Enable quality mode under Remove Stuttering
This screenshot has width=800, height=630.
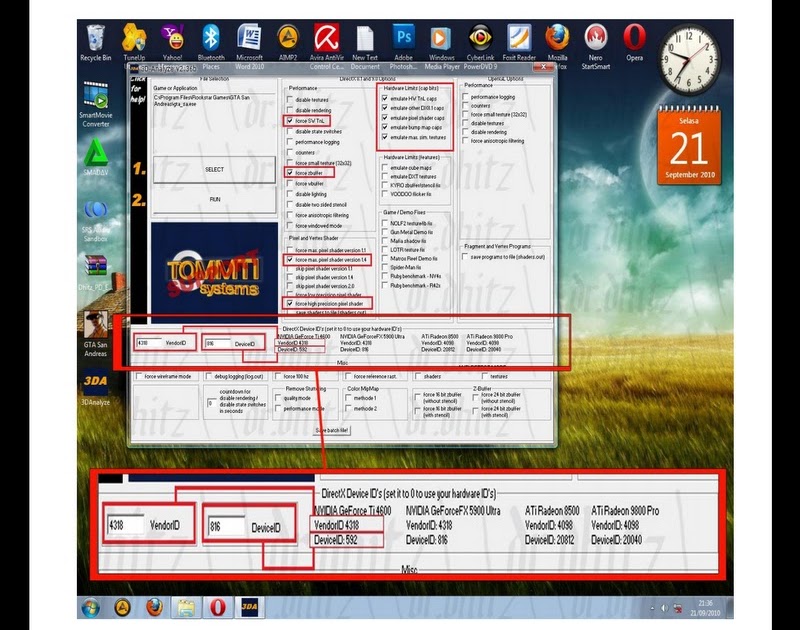pyautogui.click(x=278, y=398)
